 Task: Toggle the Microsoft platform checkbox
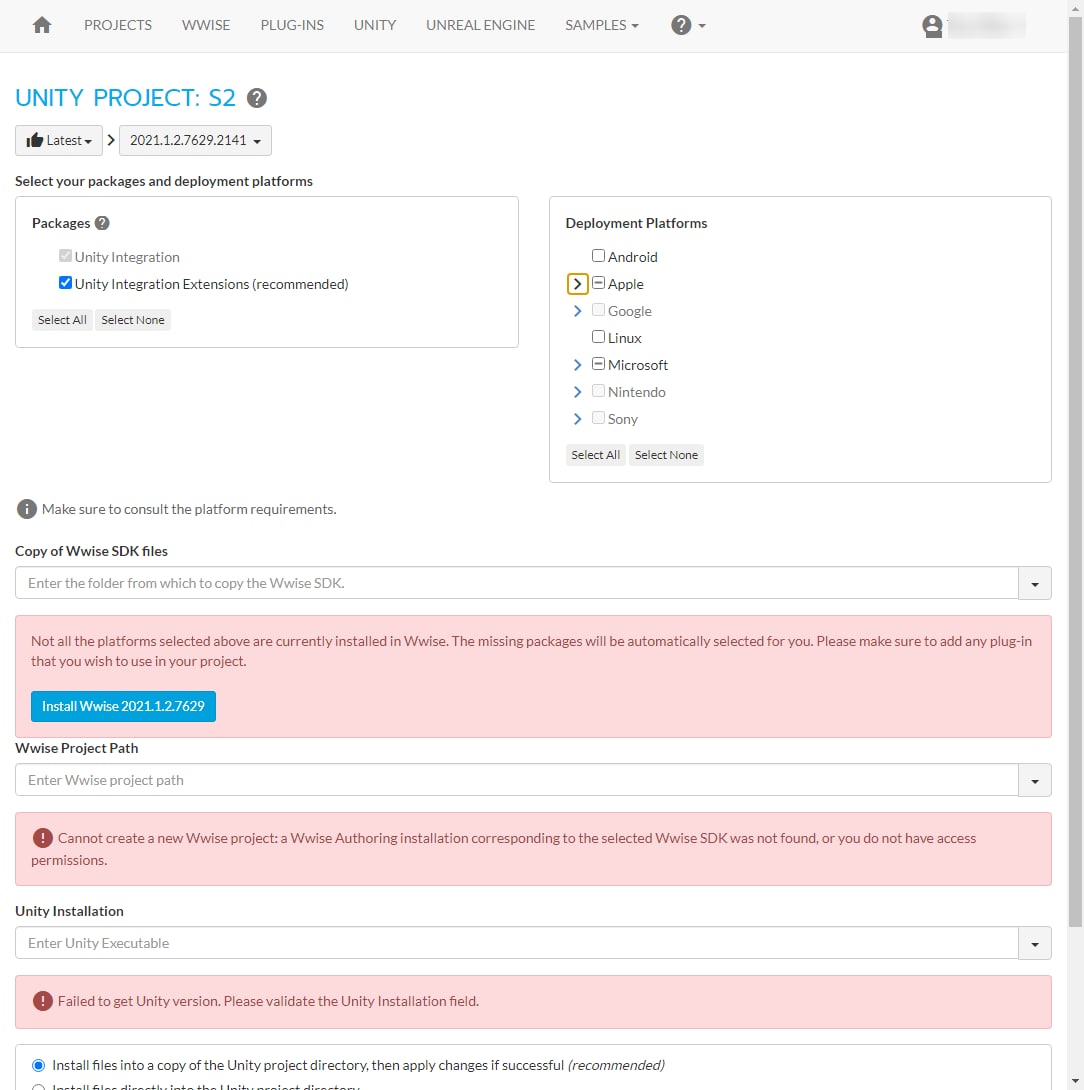[598, 364]
